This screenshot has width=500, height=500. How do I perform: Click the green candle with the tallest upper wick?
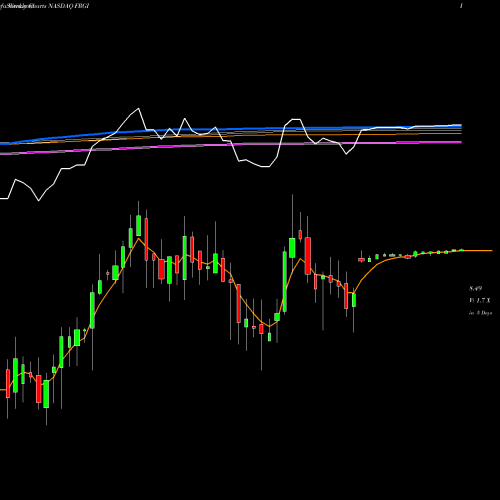[292, 248]
